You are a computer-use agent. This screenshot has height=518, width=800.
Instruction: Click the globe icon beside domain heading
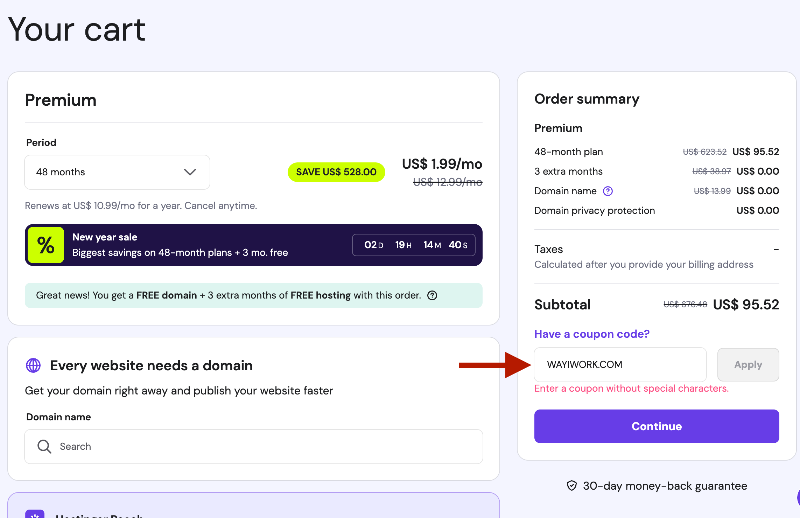[x=33, y=366]
